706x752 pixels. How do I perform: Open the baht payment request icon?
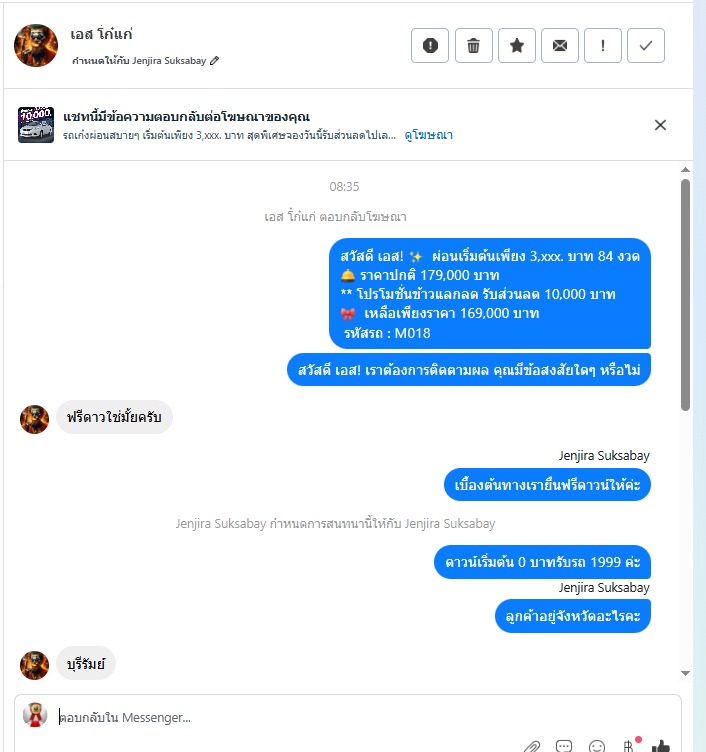pos(629,745)
